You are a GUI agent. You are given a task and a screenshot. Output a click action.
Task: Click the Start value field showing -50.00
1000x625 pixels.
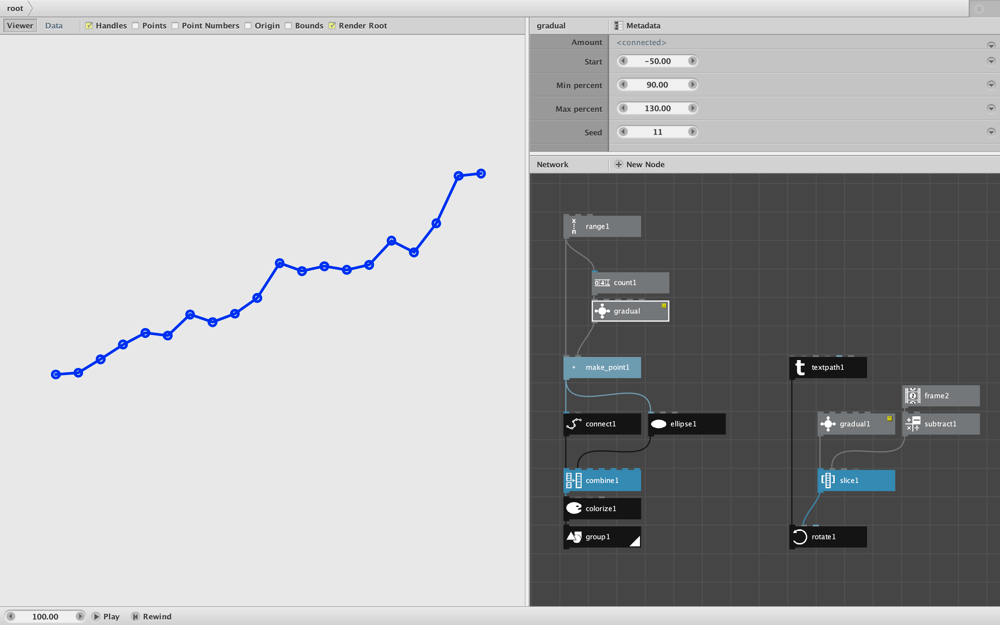[x=658, y=61]
